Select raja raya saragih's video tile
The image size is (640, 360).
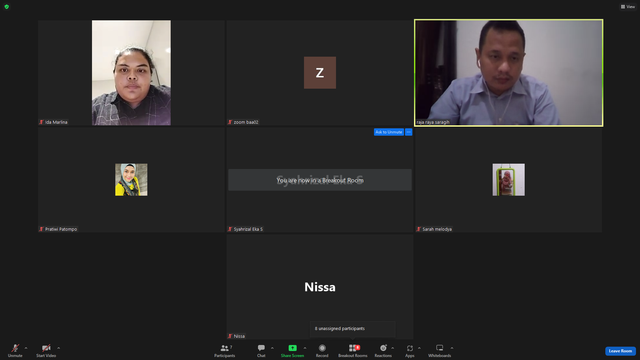click(x=509, y=73)
